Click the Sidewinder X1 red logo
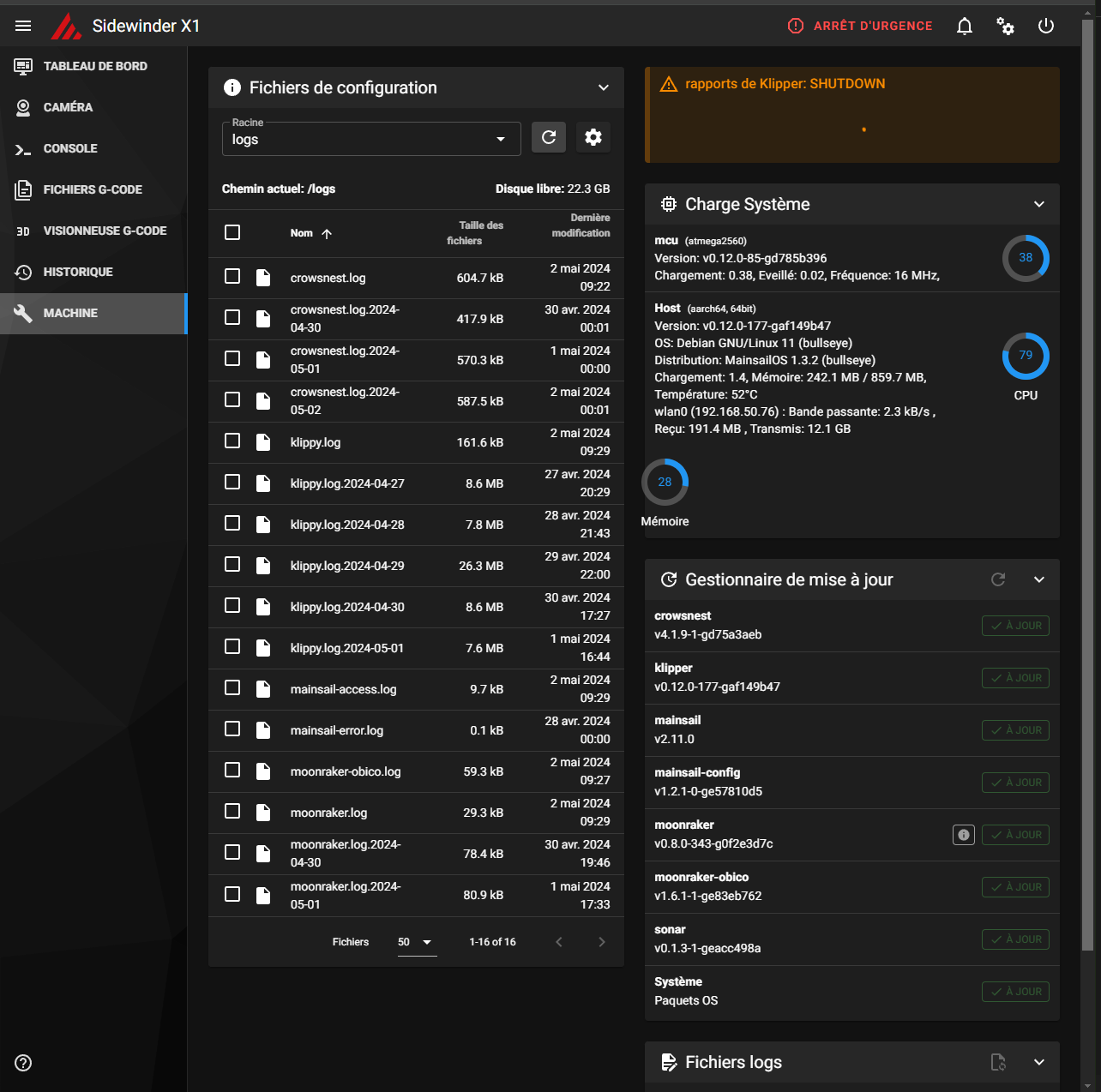Screen dimensions: 1101x1092 click(x=66, y=26)
